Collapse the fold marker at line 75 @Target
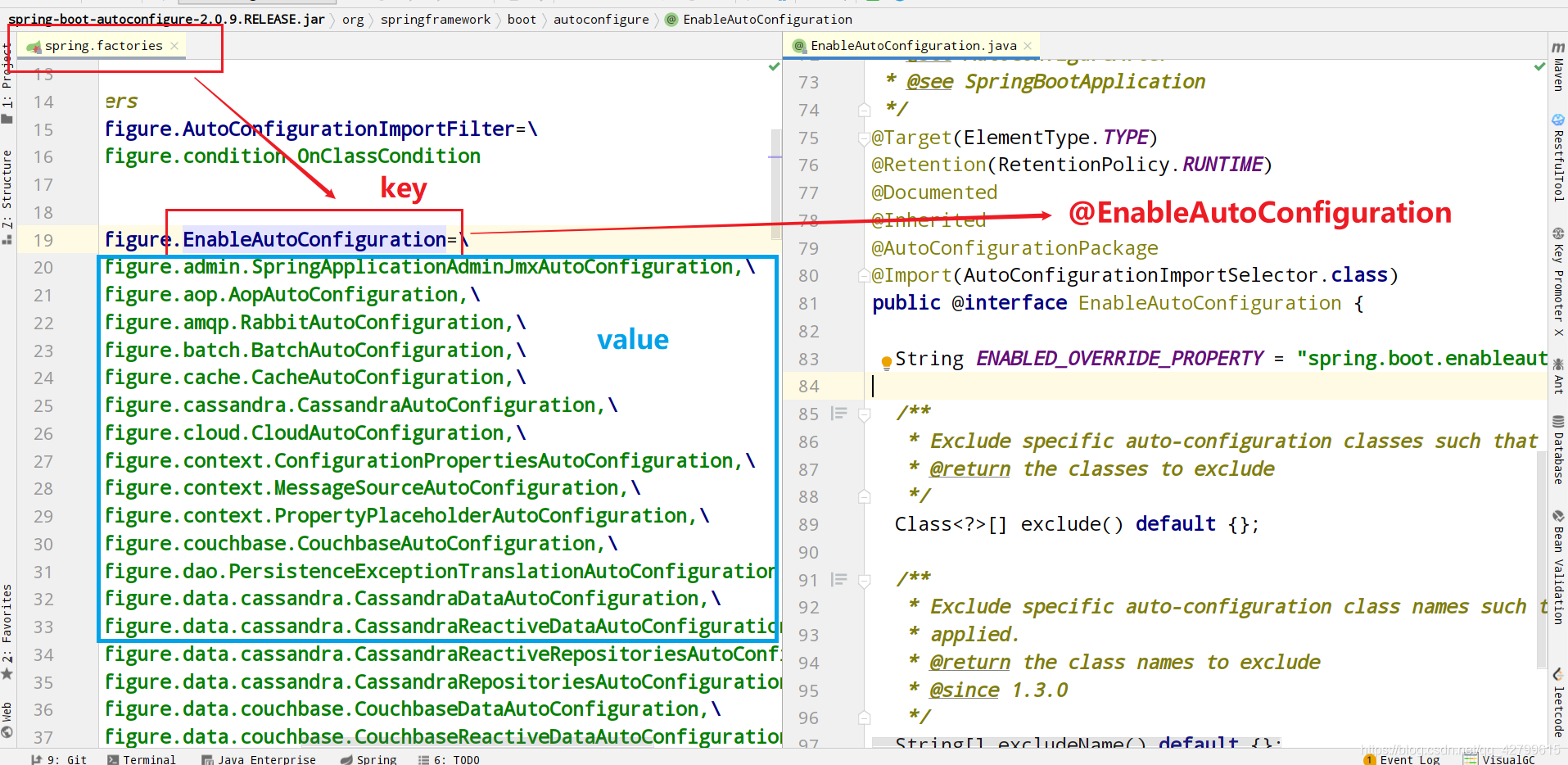Viewport: 1568px width, 765px height. 864,138
